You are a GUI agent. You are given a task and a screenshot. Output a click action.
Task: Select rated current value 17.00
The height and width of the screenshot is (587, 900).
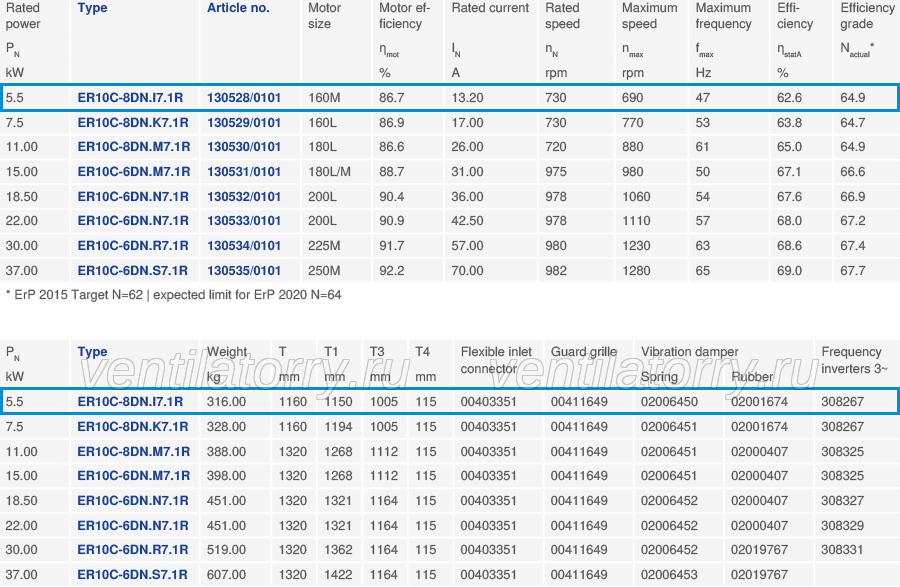[x=467, y=123]
